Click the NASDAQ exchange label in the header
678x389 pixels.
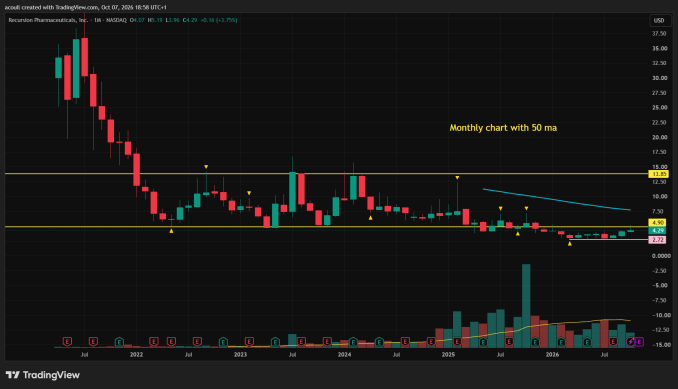click(x=116, y=20)
